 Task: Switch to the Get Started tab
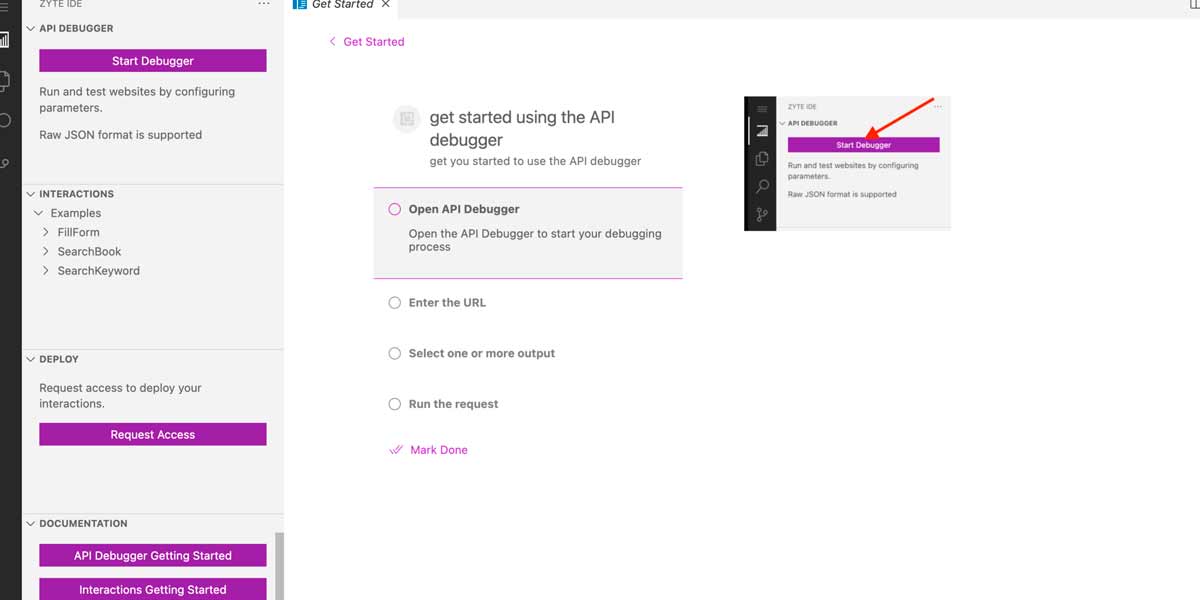pyautogui.click(x=341, y=5)
